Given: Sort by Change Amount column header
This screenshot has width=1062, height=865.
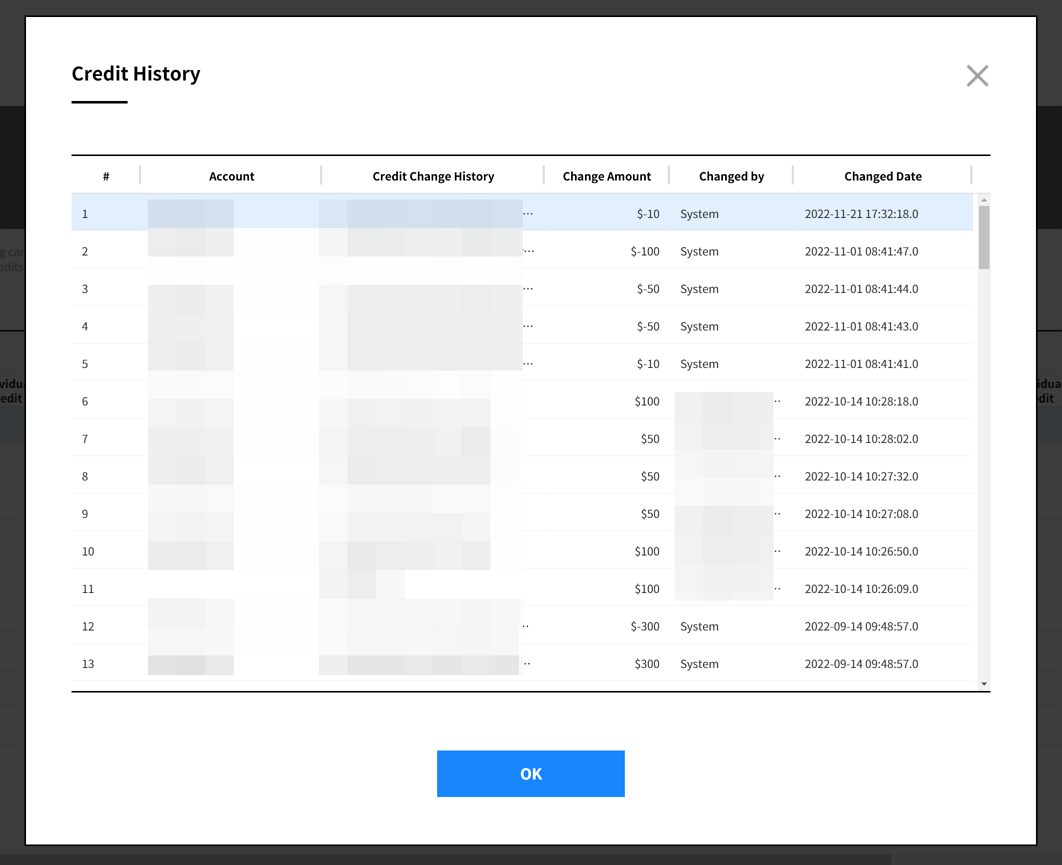Looking at the screenshot, I should click(x=606, y=176).
